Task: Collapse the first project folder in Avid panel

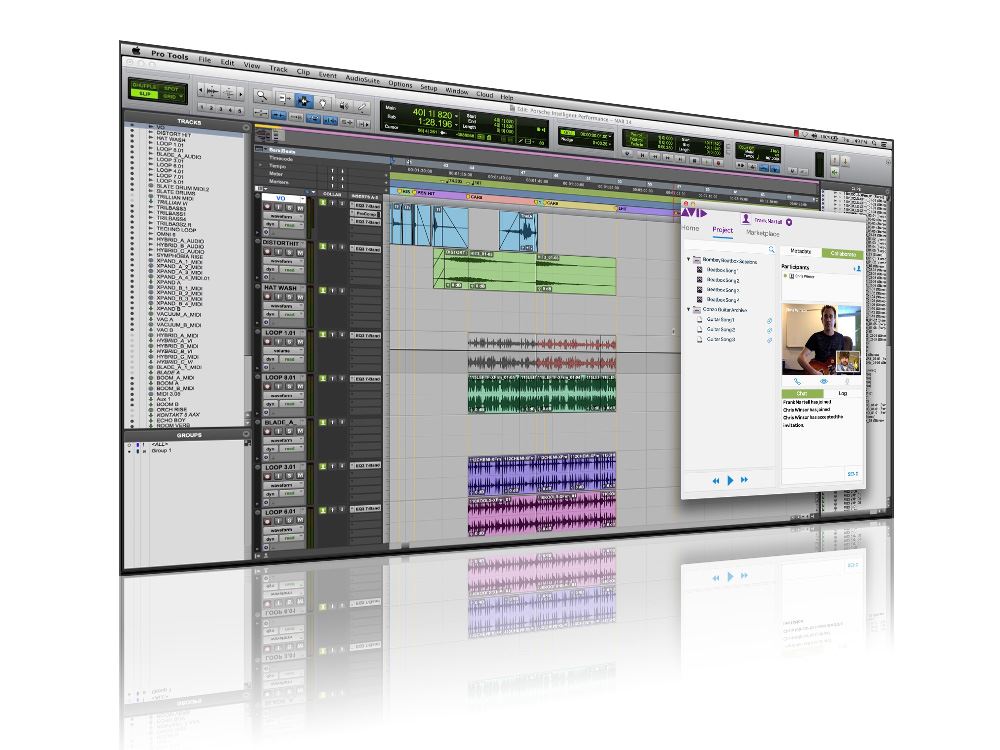Action: point(689,260)
